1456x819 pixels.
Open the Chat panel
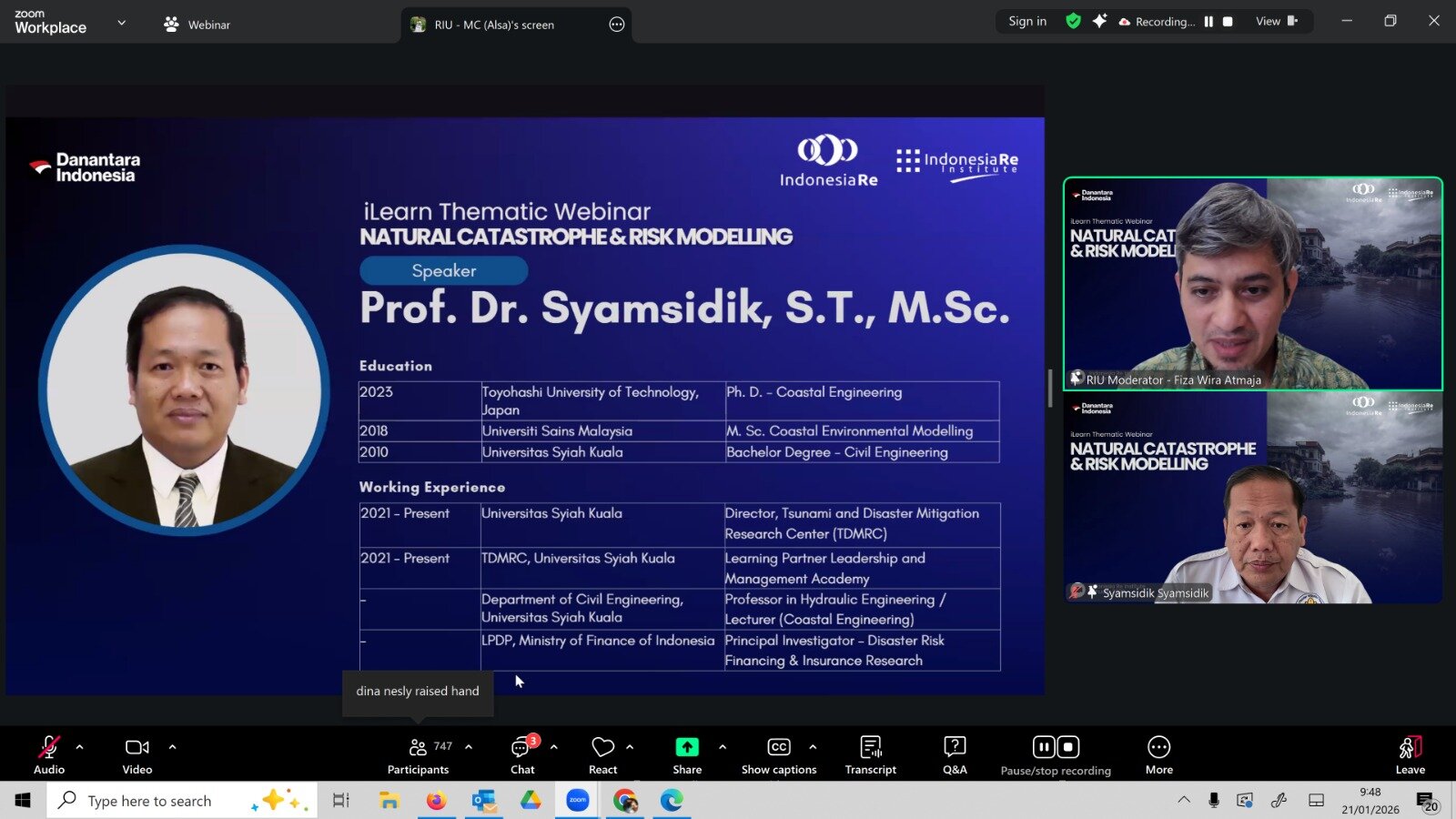pyautogui.click(x=522, y=754)
